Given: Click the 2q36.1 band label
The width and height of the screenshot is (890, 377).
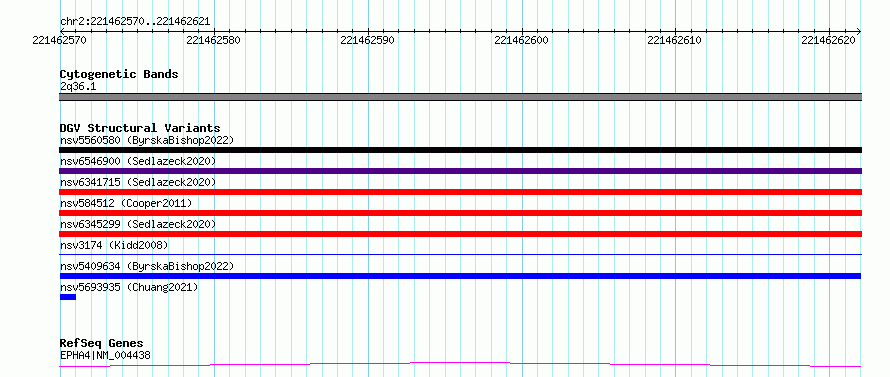Looking at the screenshot, I should (x=78, y=86).
